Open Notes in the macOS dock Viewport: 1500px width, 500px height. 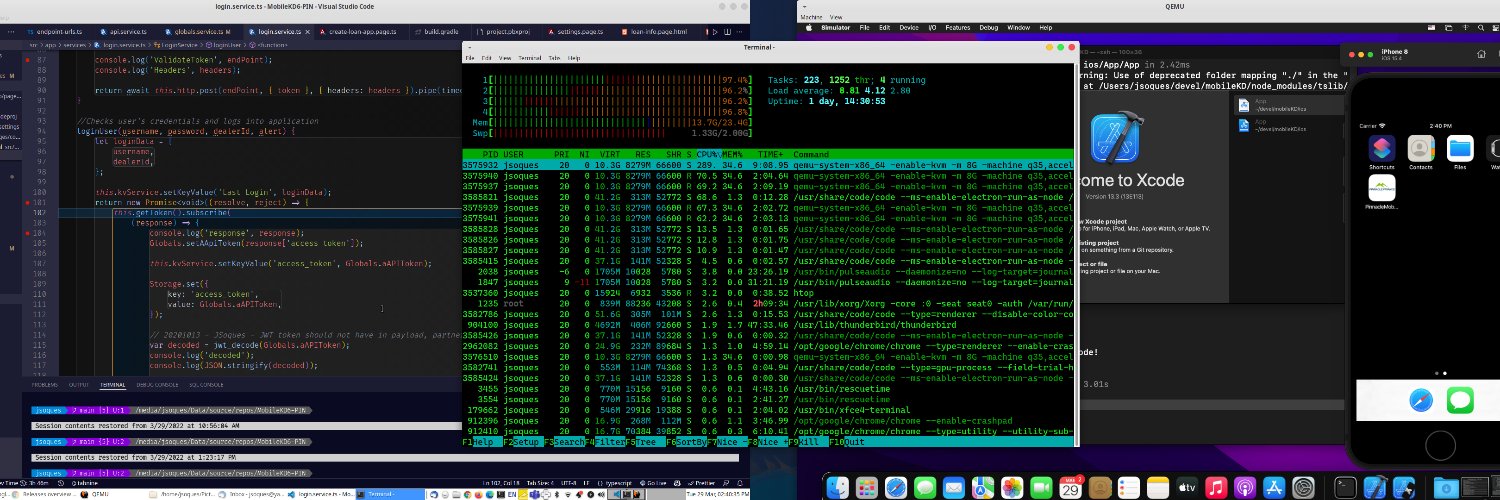click(1157, 488)
